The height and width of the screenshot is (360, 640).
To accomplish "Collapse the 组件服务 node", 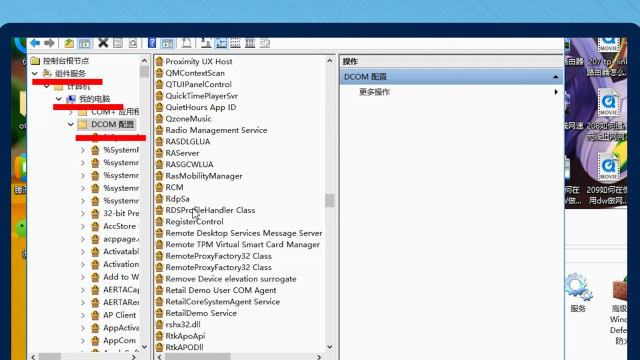I will [x=35, y=73].
